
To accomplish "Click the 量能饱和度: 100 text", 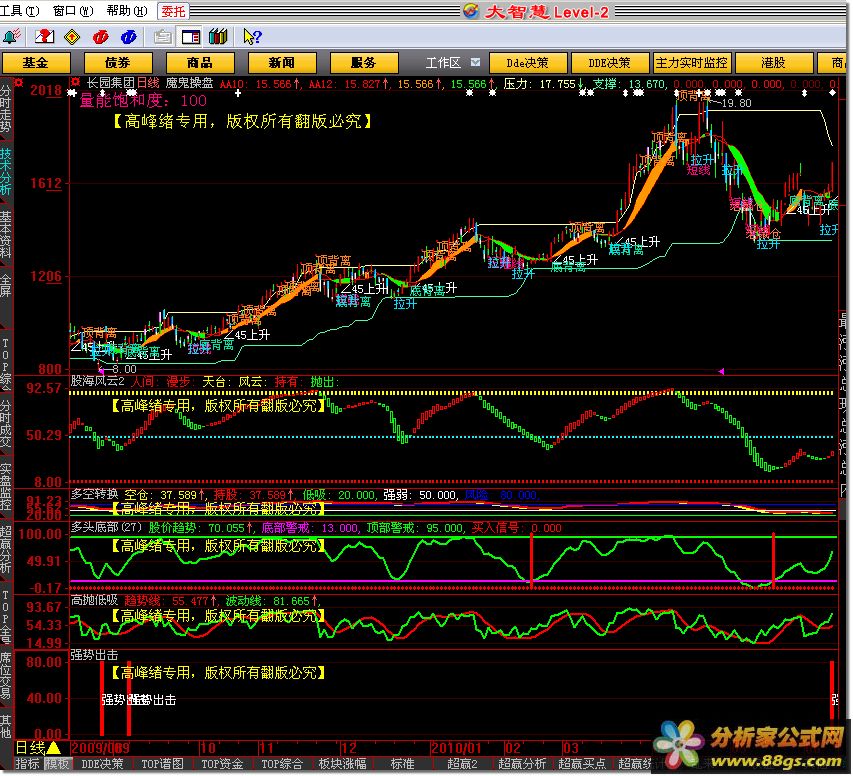I will [x=143, y=101].
